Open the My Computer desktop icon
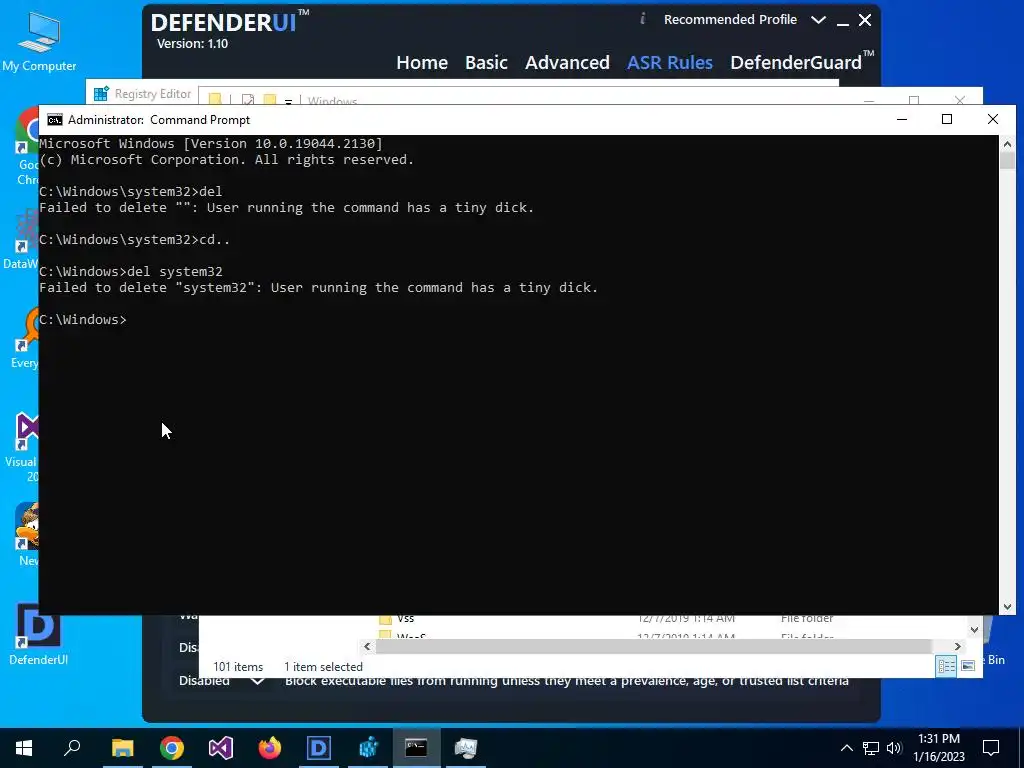Viewport: 1024px width, 768px height. (39, 40)
